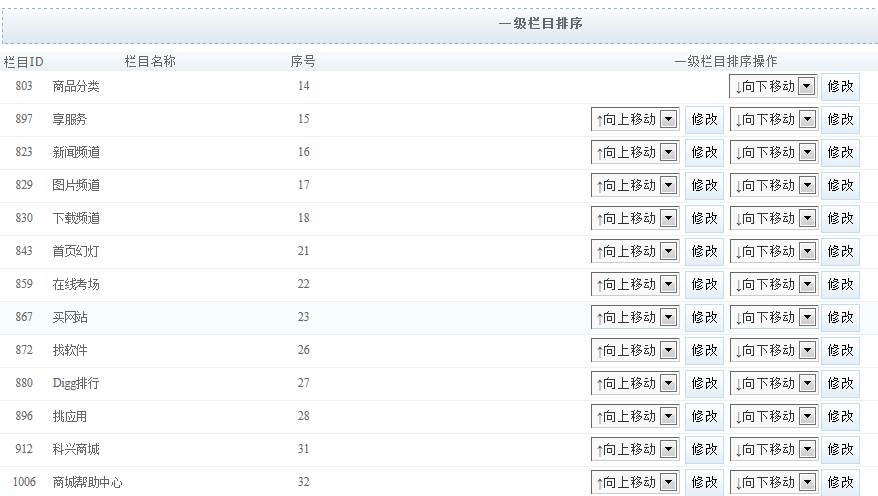Click 修改 next to 向上移动 for 新闻频道
Viewport: 878px width, 496px height.
click(704, 153)
